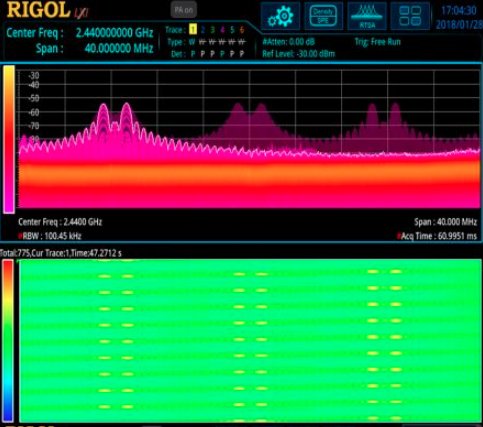Viewport: 483px width, 427px height.
Task: Select trace 2 in the Trace row
Action: point(203,30)
